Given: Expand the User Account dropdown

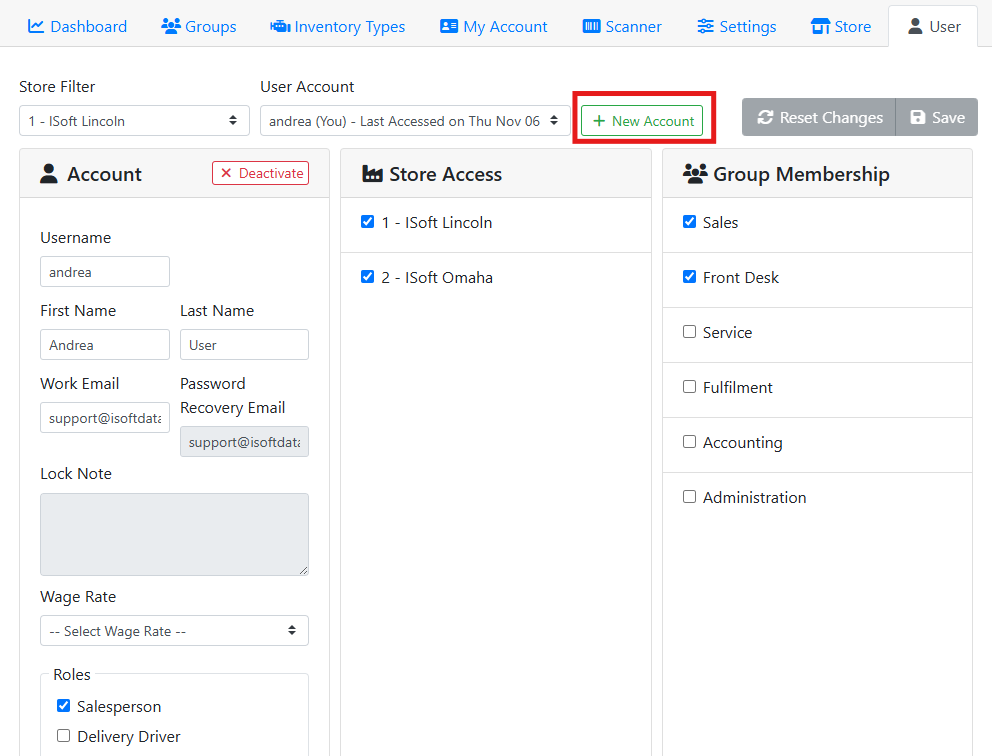Looking at the screenshot, I should [414, 121].
